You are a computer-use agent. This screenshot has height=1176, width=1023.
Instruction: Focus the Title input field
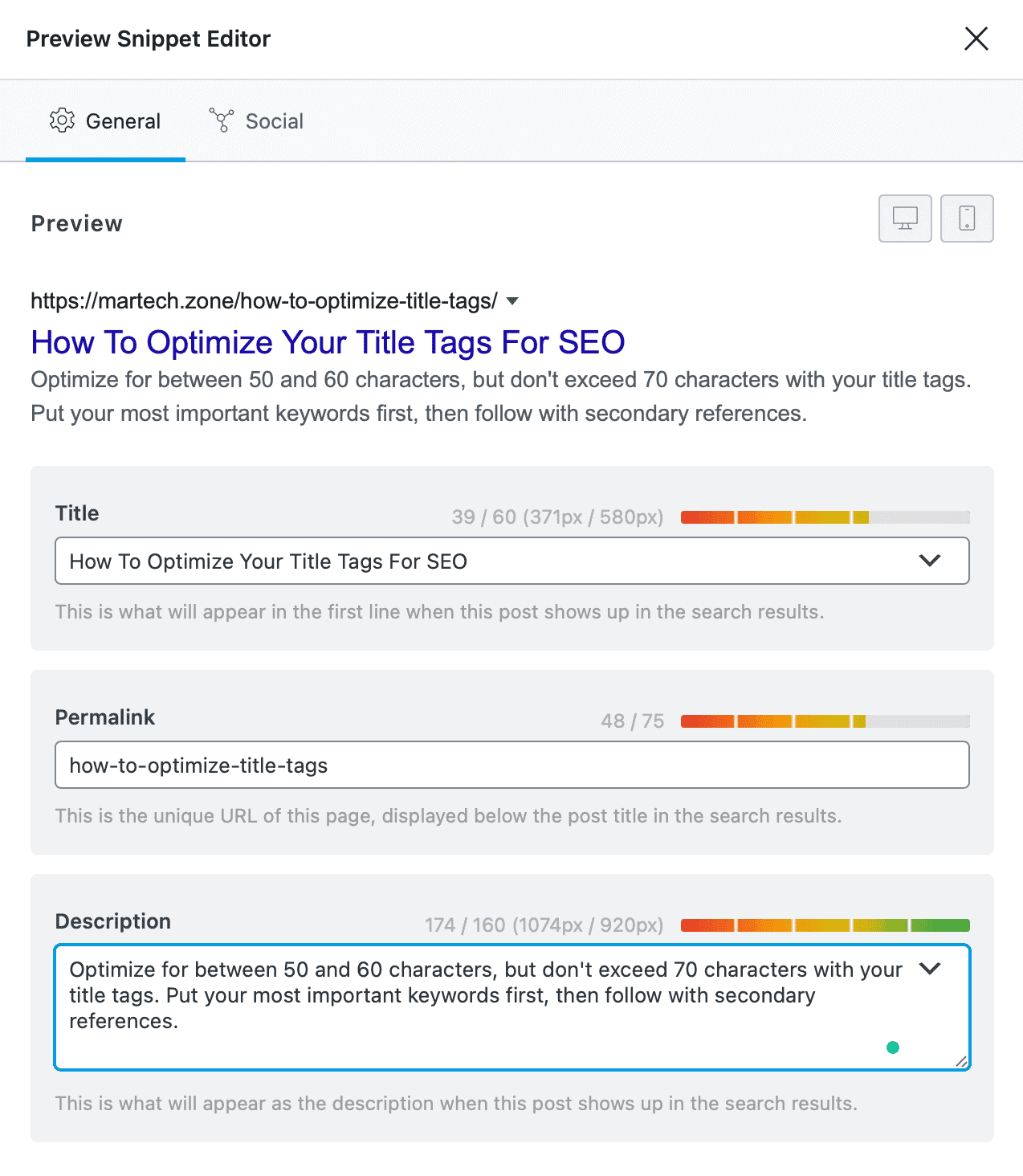pos(482,561)
